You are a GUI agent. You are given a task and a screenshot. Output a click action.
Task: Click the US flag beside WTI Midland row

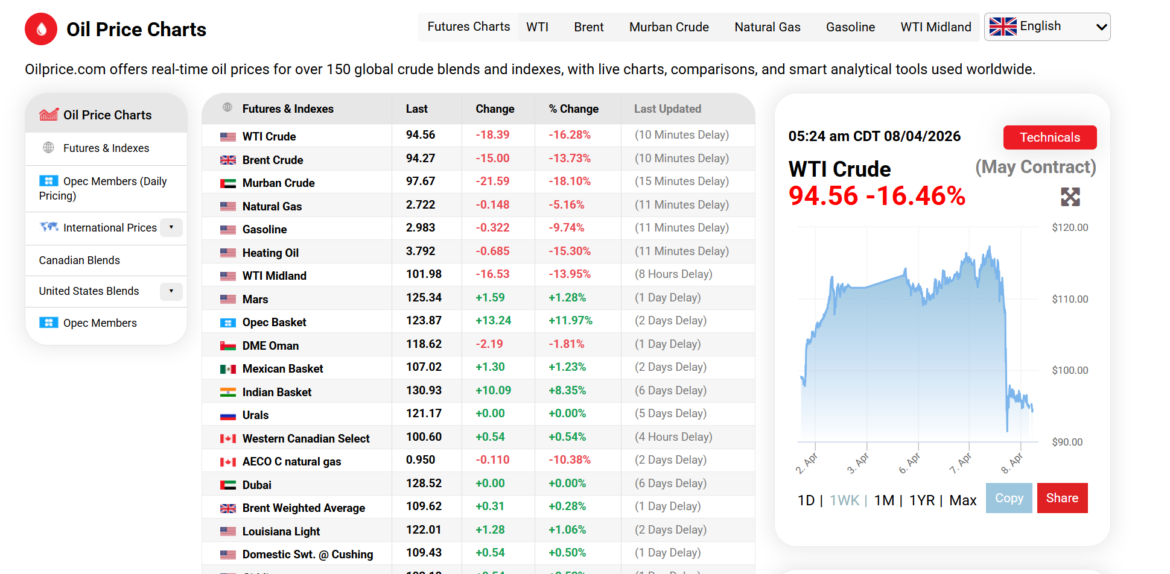click(228, 276)
